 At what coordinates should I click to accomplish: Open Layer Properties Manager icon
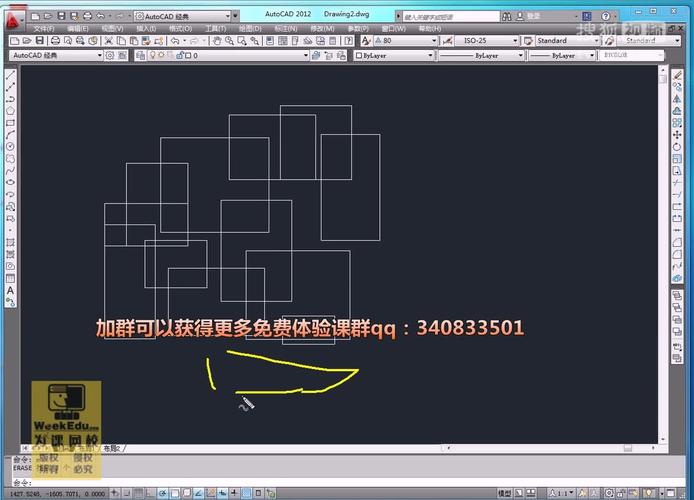[x=141, y=55]
